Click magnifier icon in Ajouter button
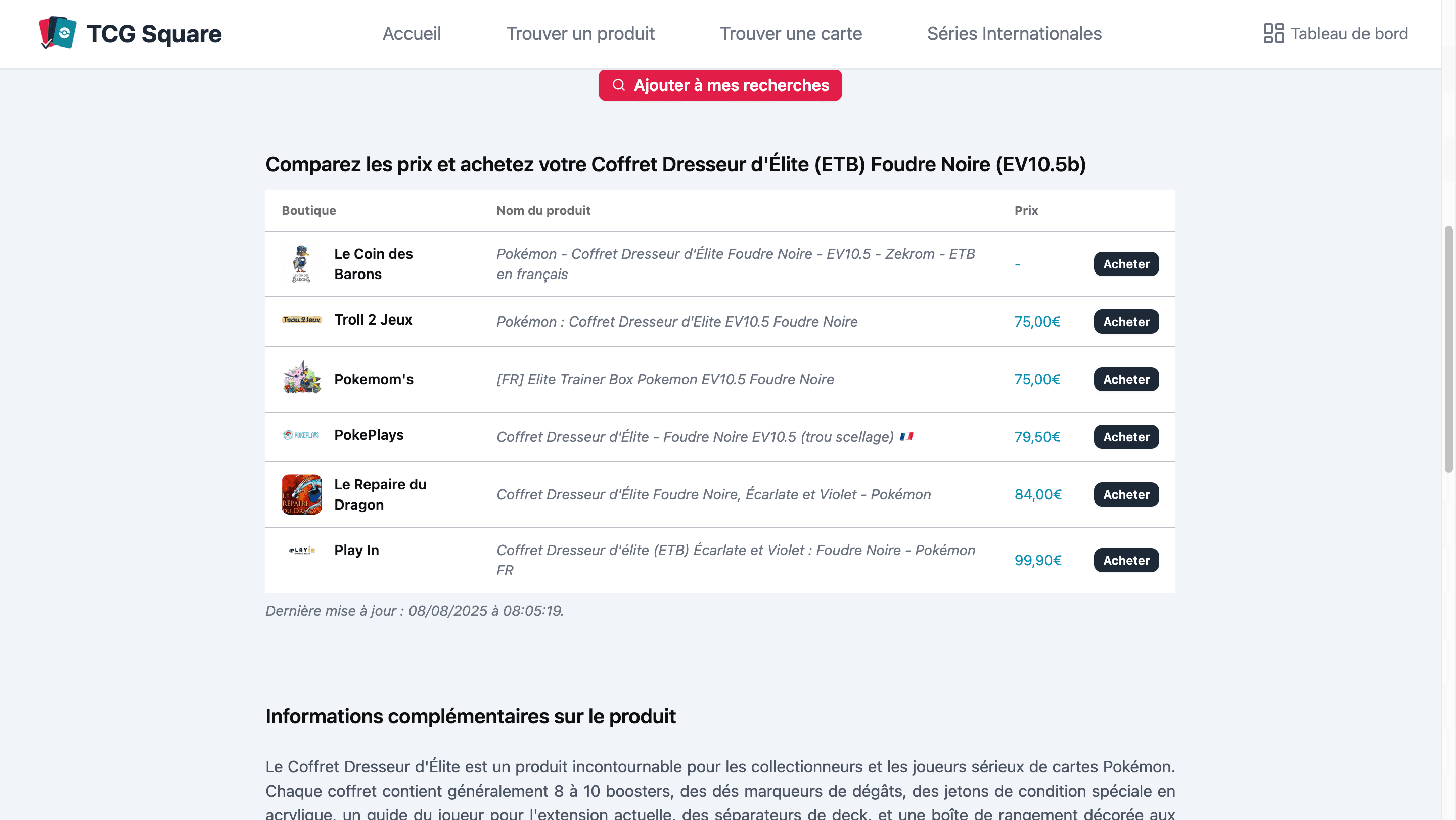Viewport: 1456px width, 820px height. (x=618, y=85)
